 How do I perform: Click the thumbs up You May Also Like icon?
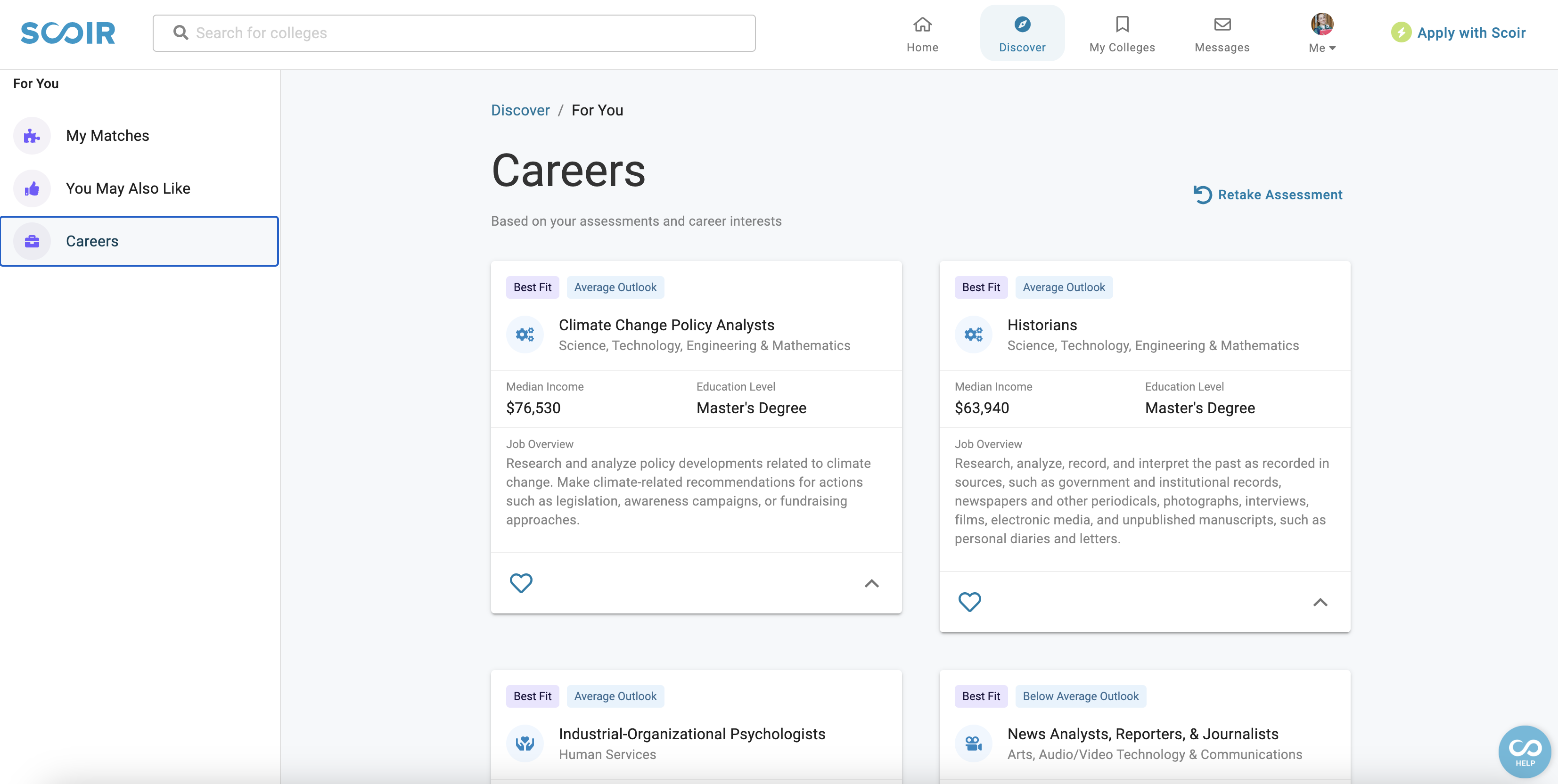(31, 188)
